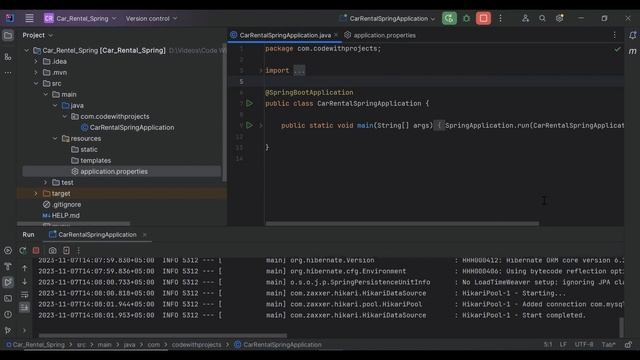Open the Structure tool window icon
640x360 pixels.
(x=8, y=57)
